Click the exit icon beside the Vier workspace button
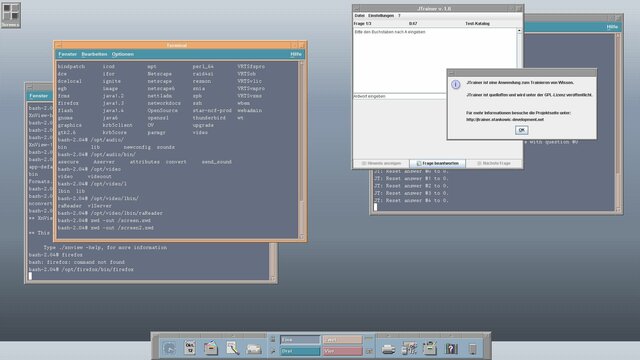The image size is (640, 360). (369, 351)
